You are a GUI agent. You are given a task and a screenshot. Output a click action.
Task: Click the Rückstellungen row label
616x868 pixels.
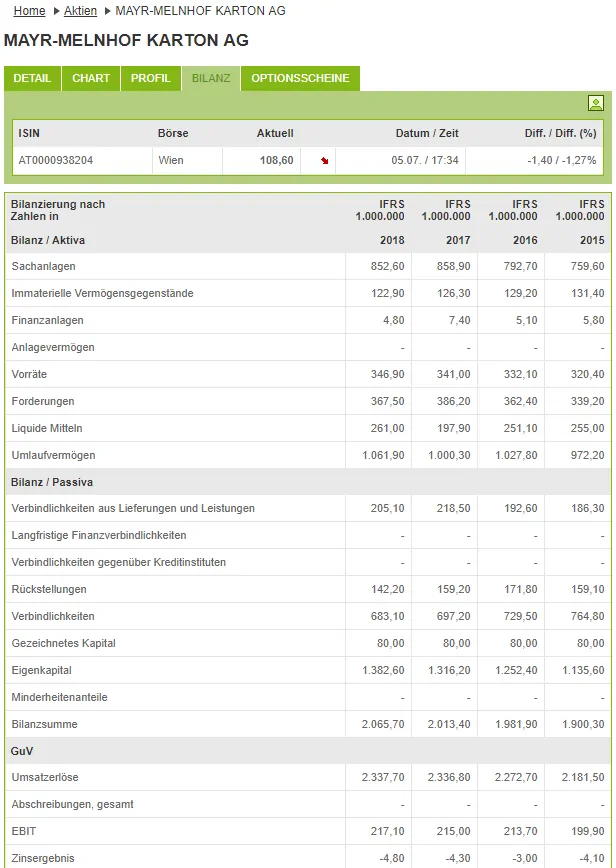tap(49, 590)
